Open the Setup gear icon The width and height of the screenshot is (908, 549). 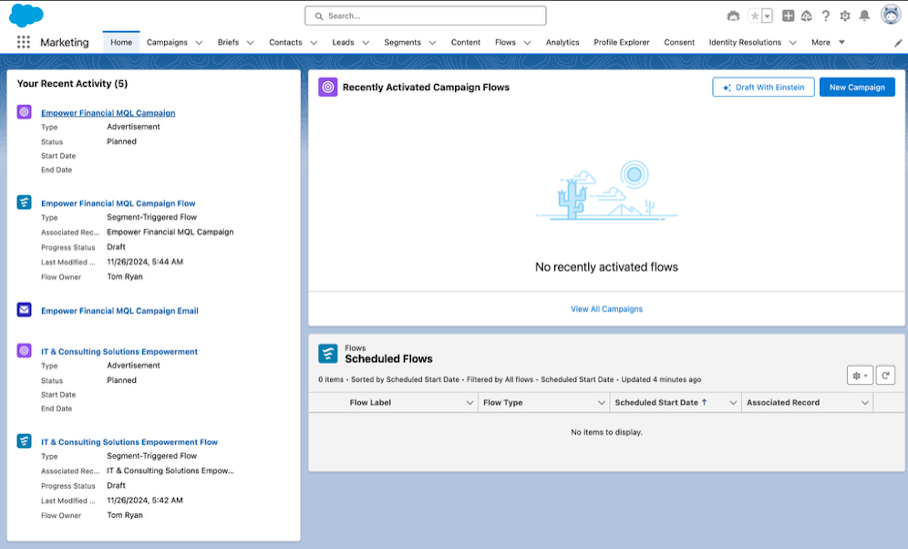[845, 16]
